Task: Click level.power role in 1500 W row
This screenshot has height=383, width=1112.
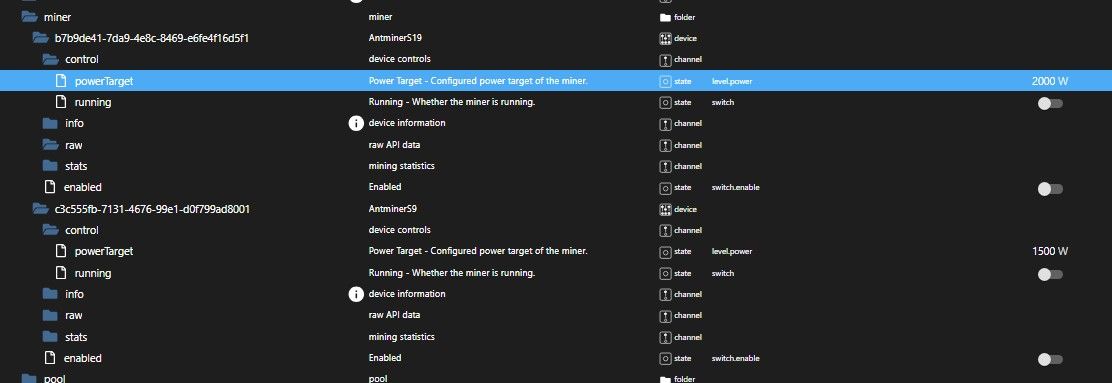Action: click(x=732, y=252)
